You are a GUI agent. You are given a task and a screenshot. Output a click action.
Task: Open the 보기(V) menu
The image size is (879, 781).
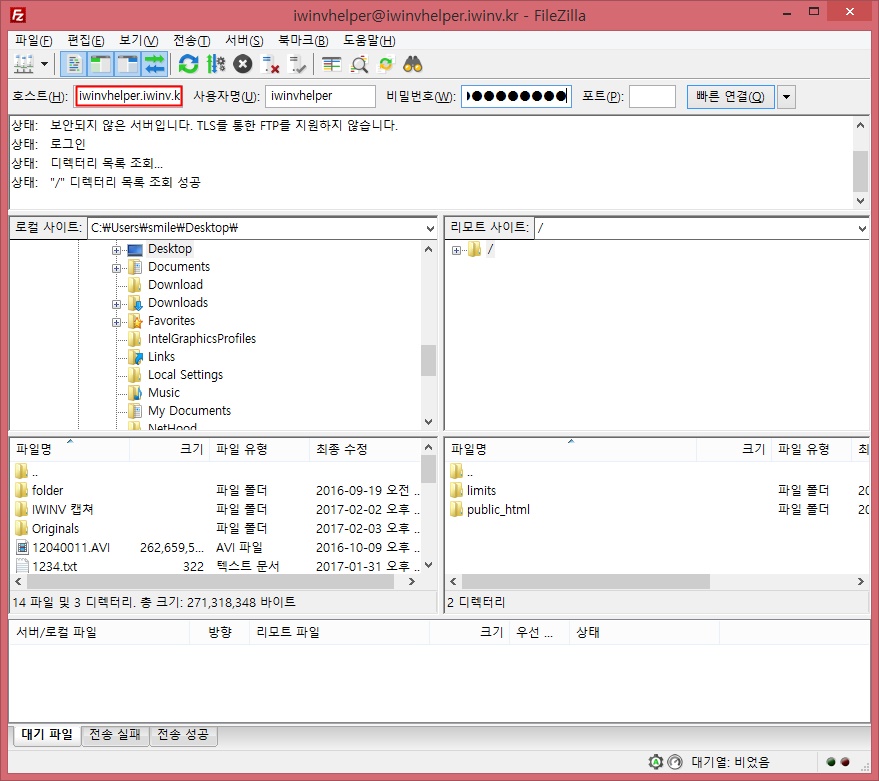(x=138, y=40)
